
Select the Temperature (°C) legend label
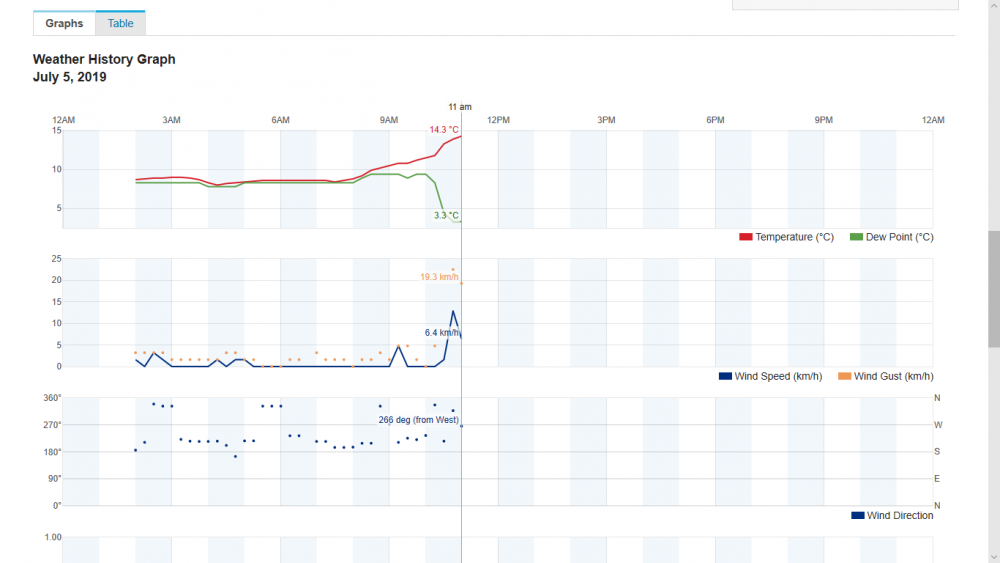[795, 237]
